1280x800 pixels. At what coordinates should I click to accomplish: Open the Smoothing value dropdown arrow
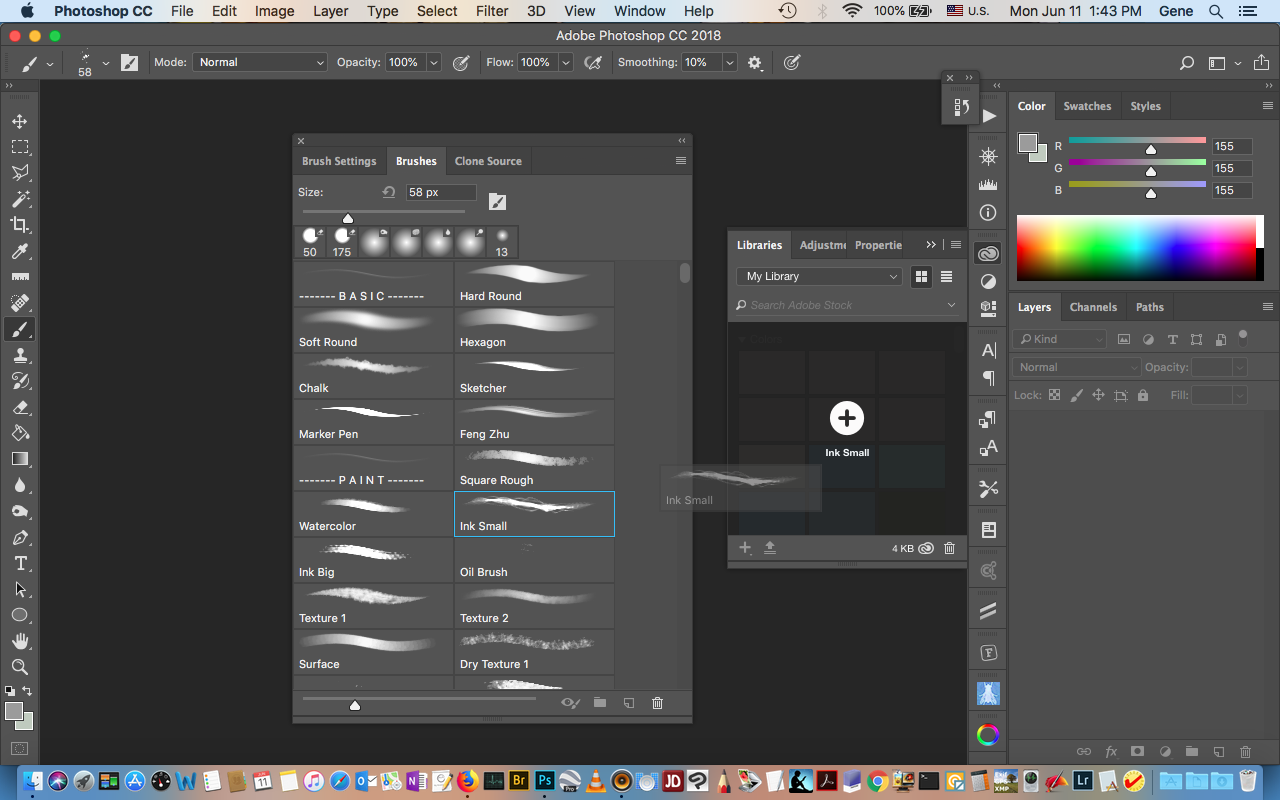(x=730, y=62)
